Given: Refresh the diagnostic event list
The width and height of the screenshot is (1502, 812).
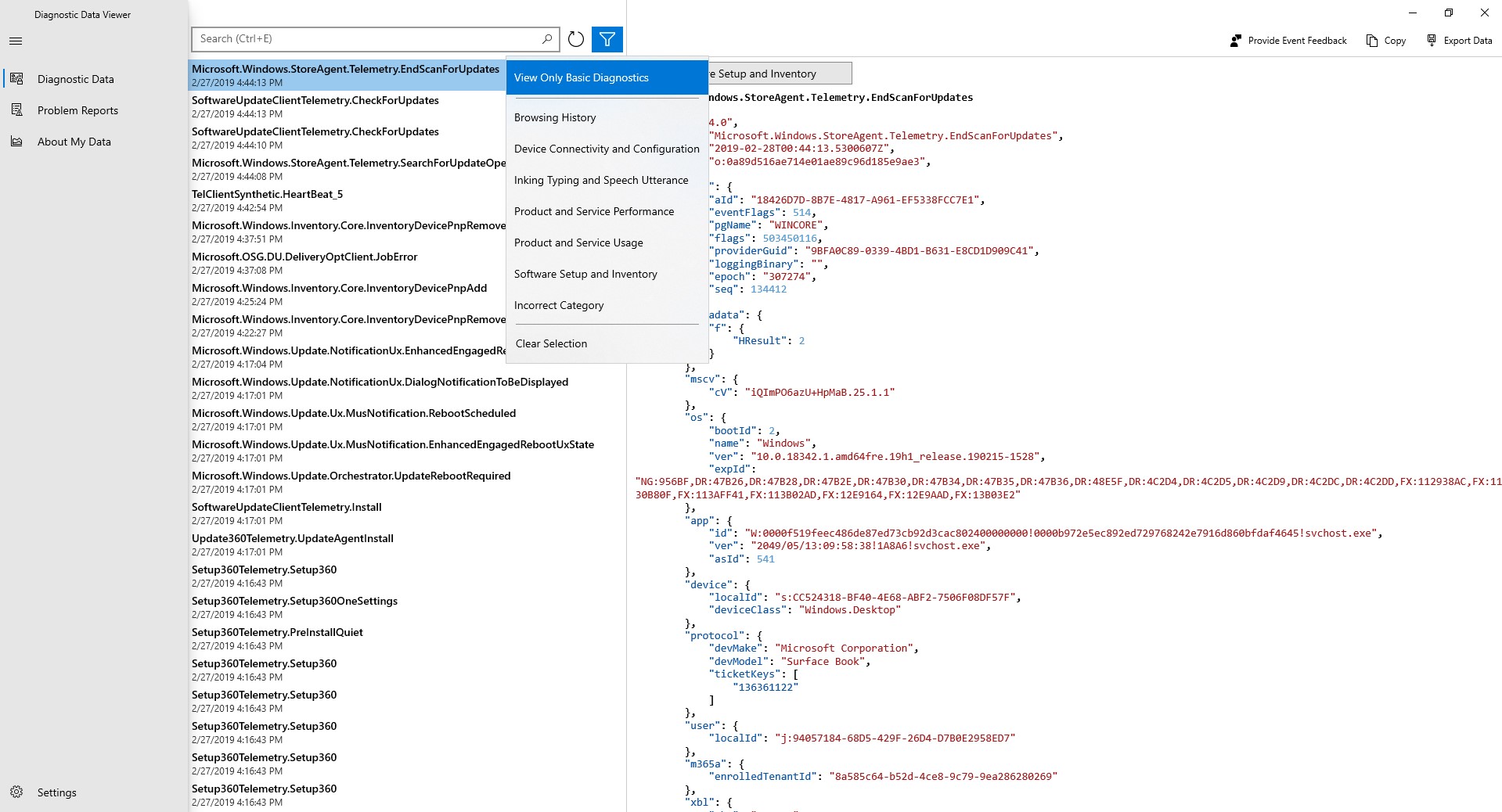Looking at the screenshot, I should pyautogui.click(x=576, y=39).
